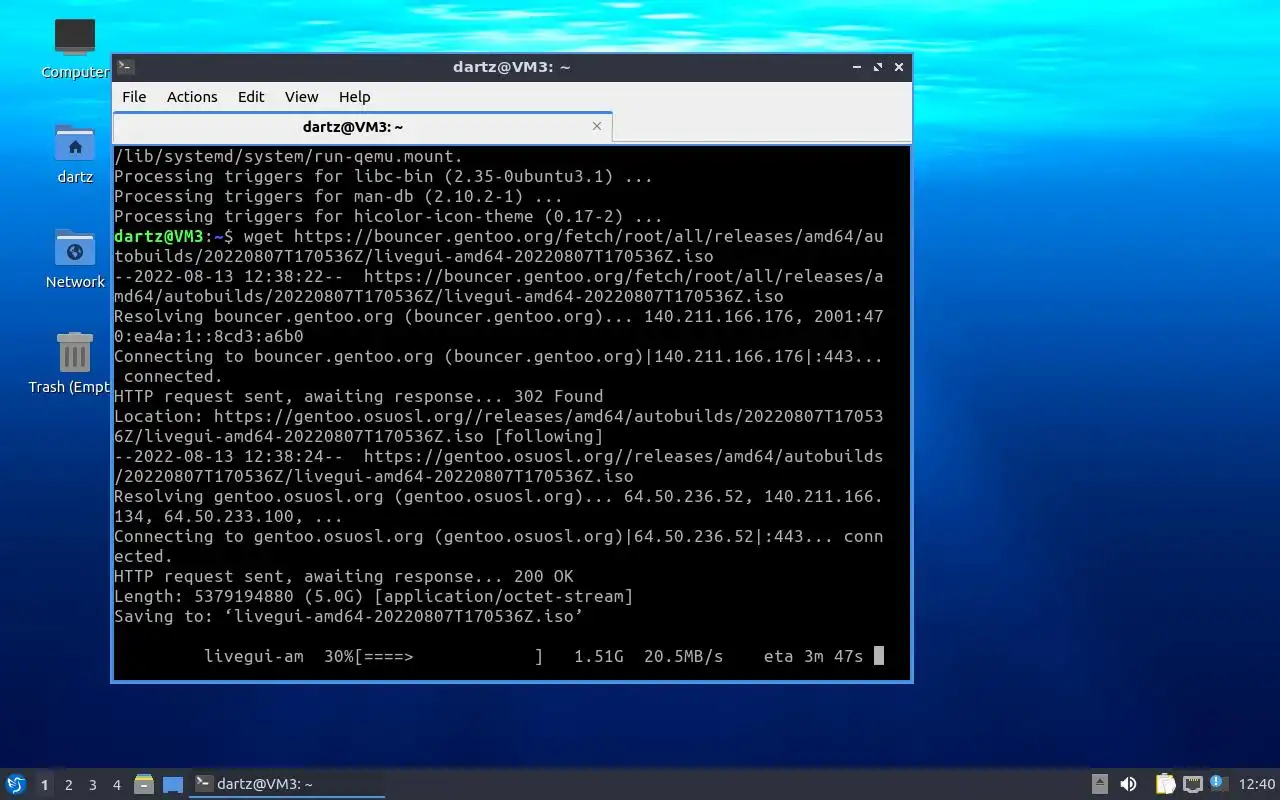
Task: Click the show desktop taskbar icon
Action: [173, 785]
